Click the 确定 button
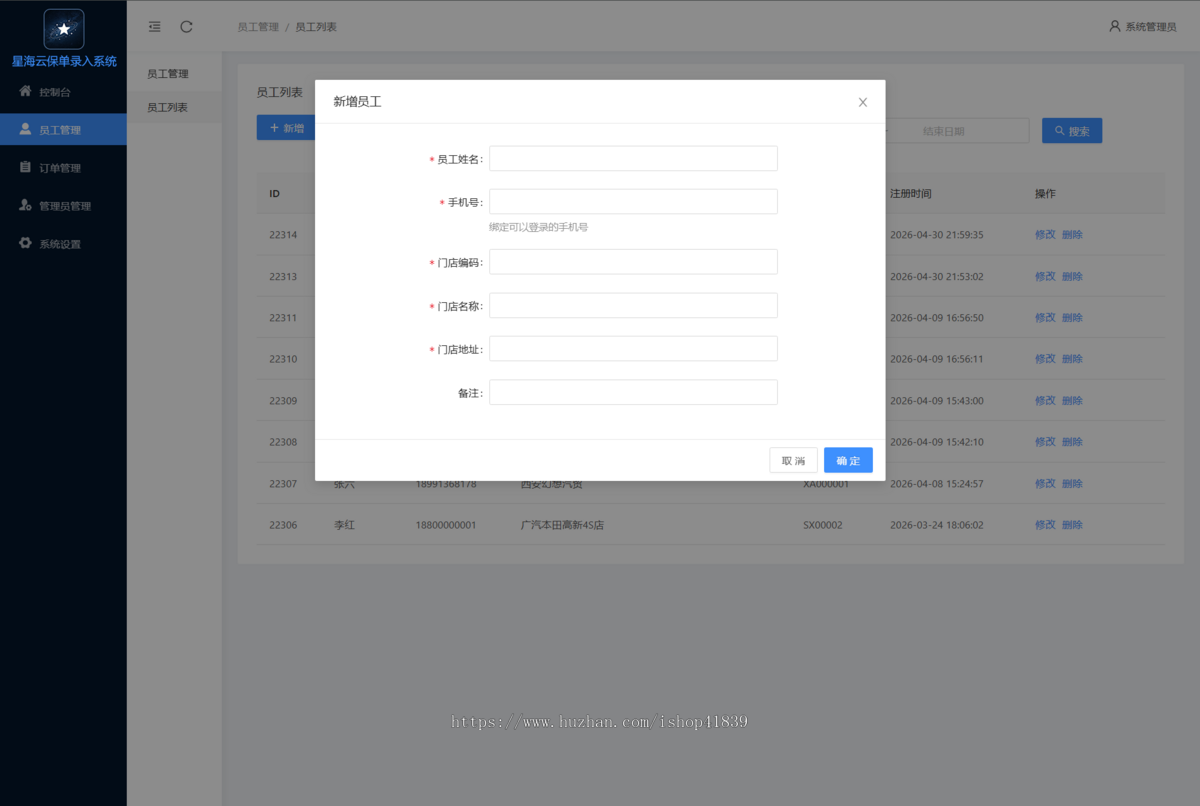 [848, 460]
